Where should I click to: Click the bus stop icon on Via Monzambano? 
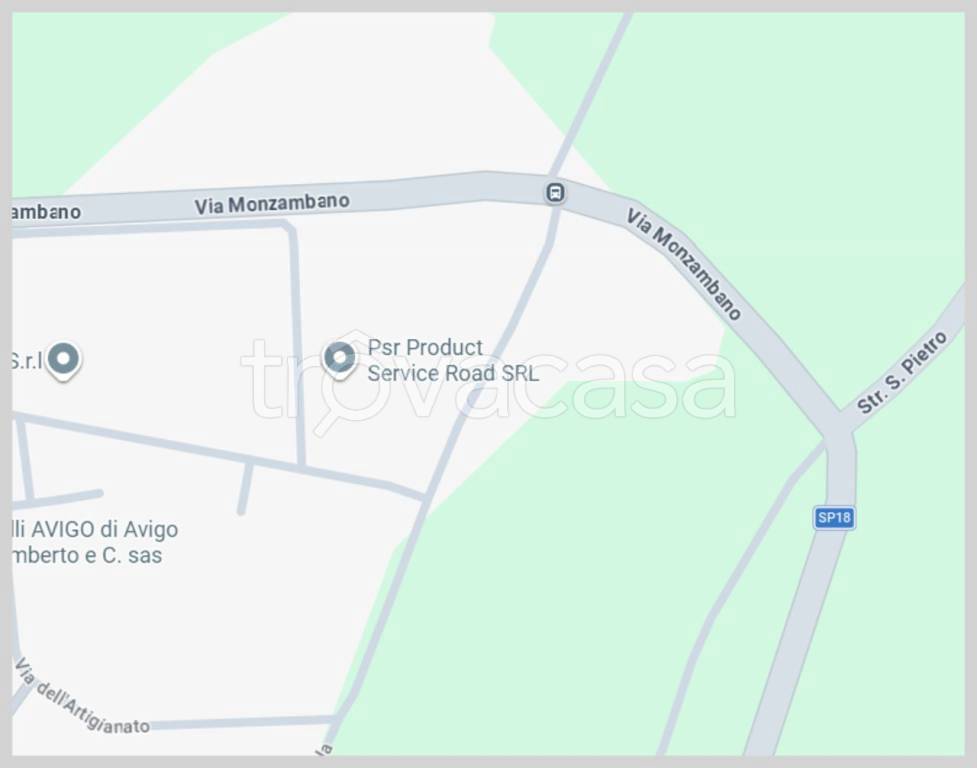pyautogui.click(x=555, y=193)
